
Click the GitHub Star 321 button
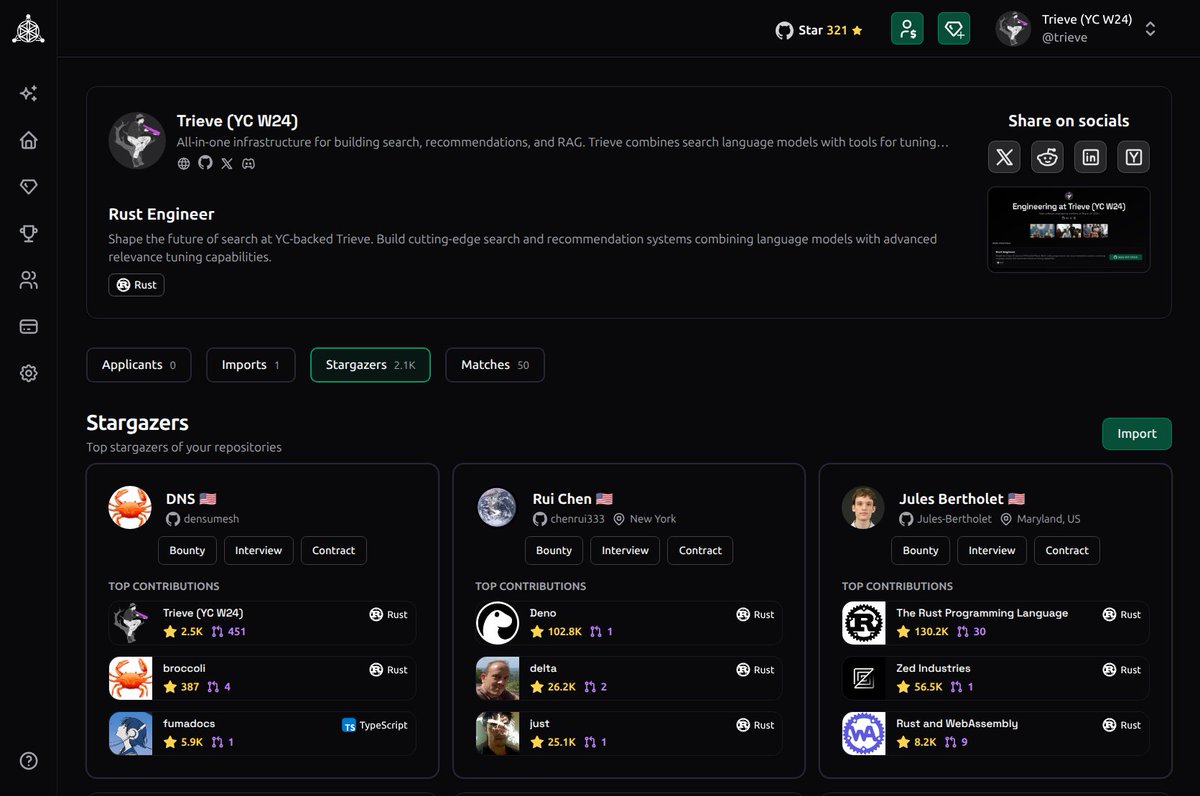819,30
